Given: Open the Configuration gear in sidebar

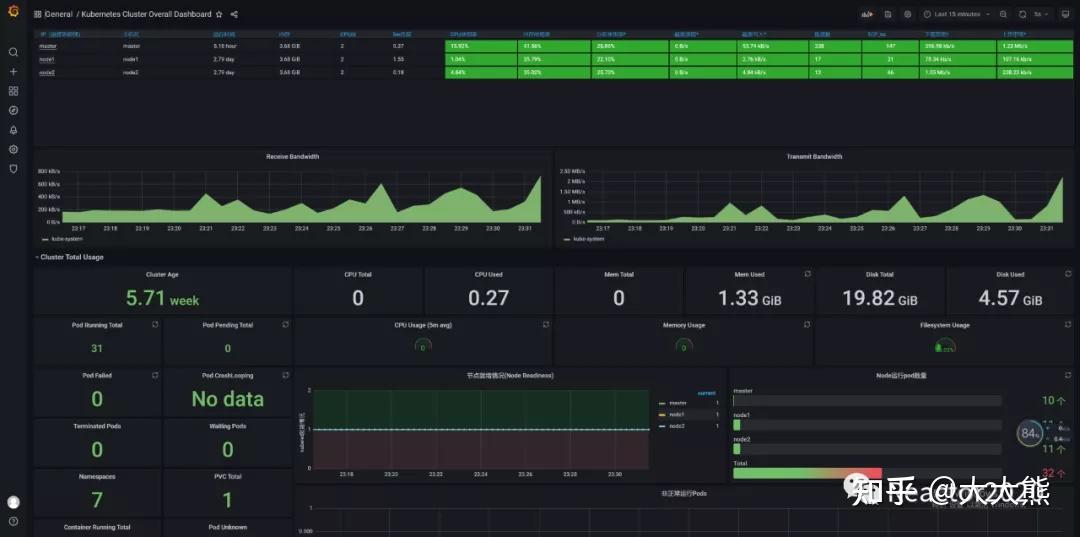Looking at the screenshot, I should (x=13, y=149).
